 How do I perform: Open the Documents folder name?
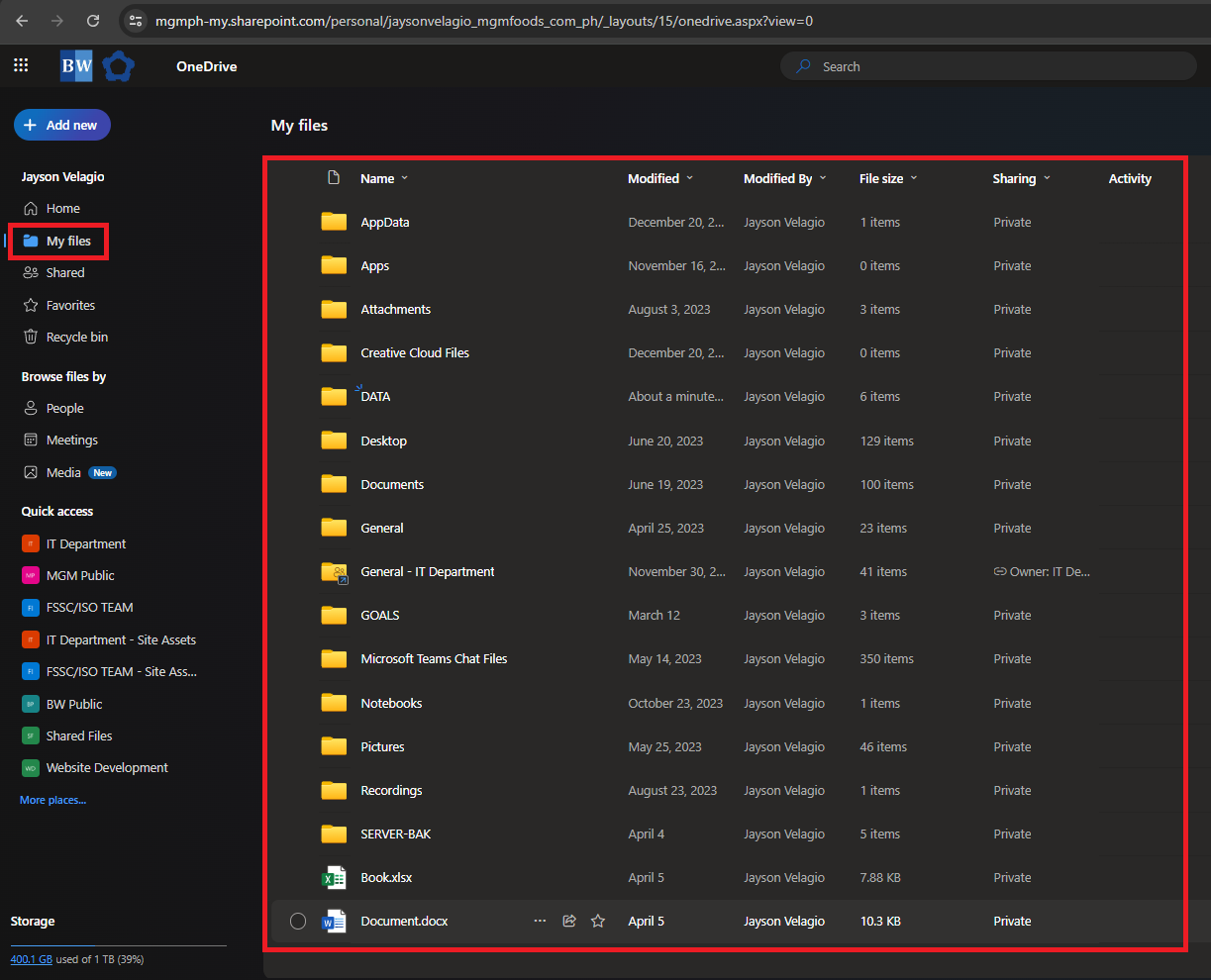point(392,484)
